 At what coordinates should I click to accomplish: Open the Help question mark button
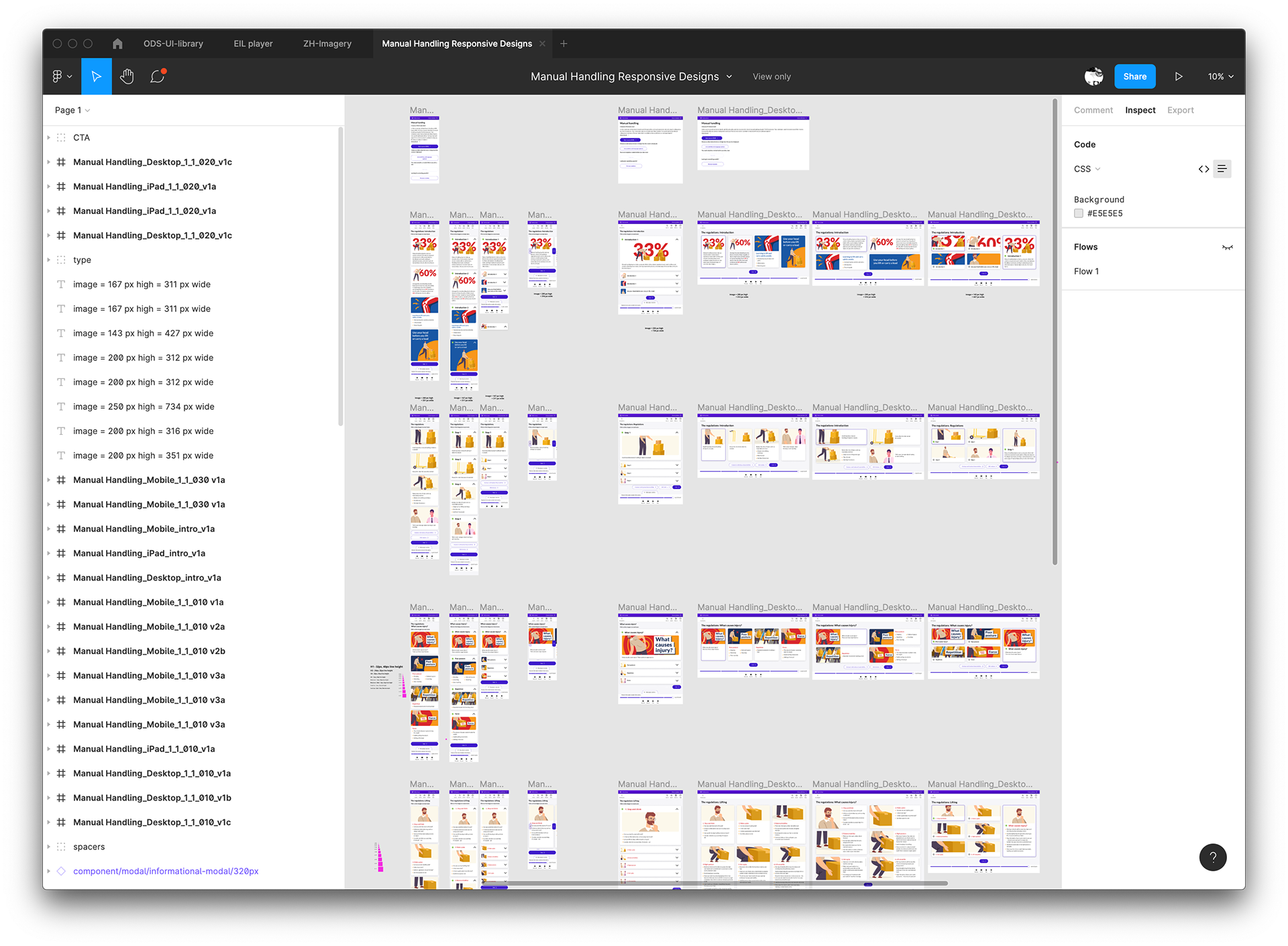[x=1213, y=857]
